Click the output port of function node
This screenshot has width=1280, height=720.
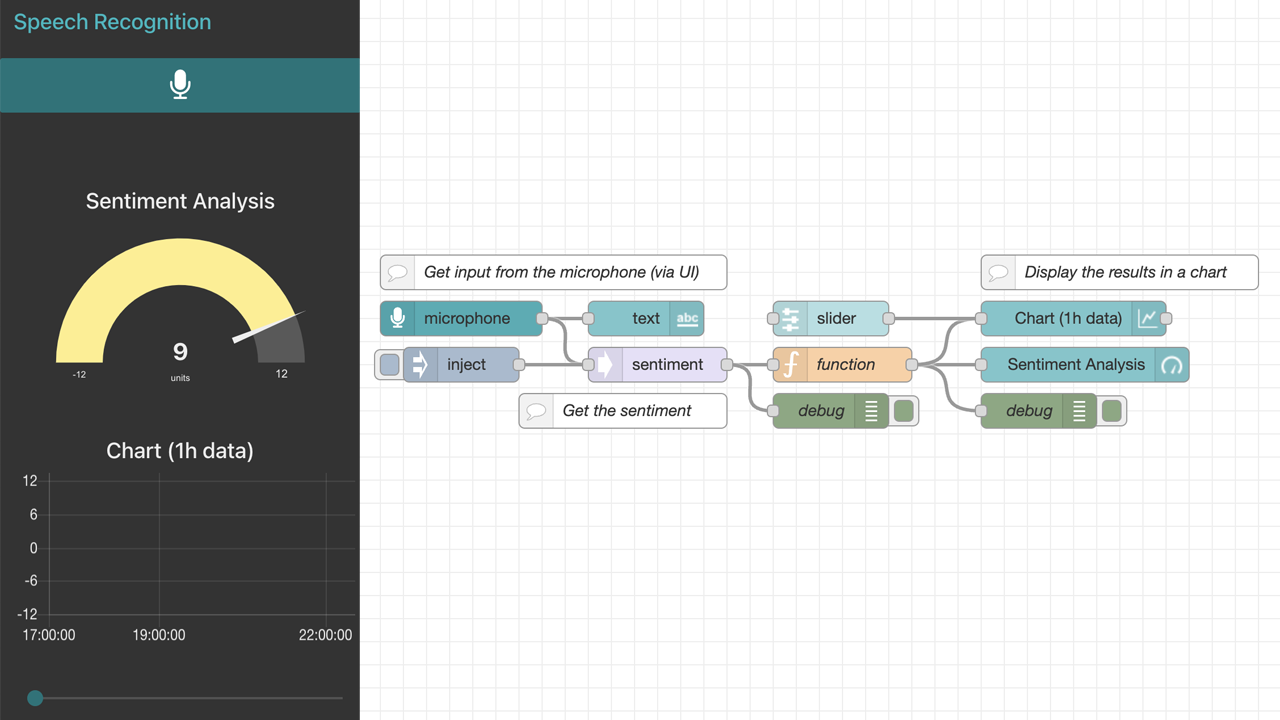[x=912, y=364]
